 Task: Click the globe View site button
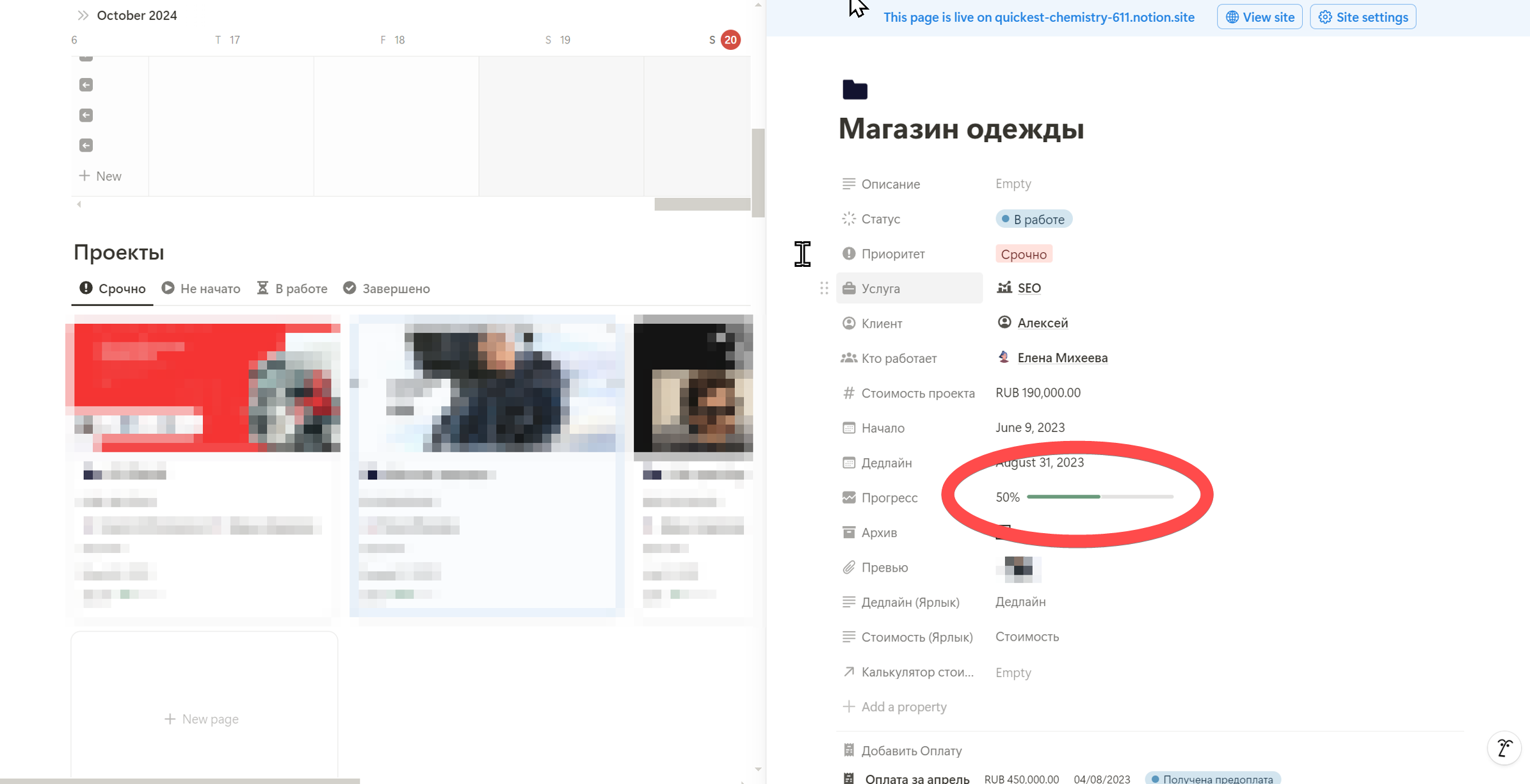[1259, 17]
